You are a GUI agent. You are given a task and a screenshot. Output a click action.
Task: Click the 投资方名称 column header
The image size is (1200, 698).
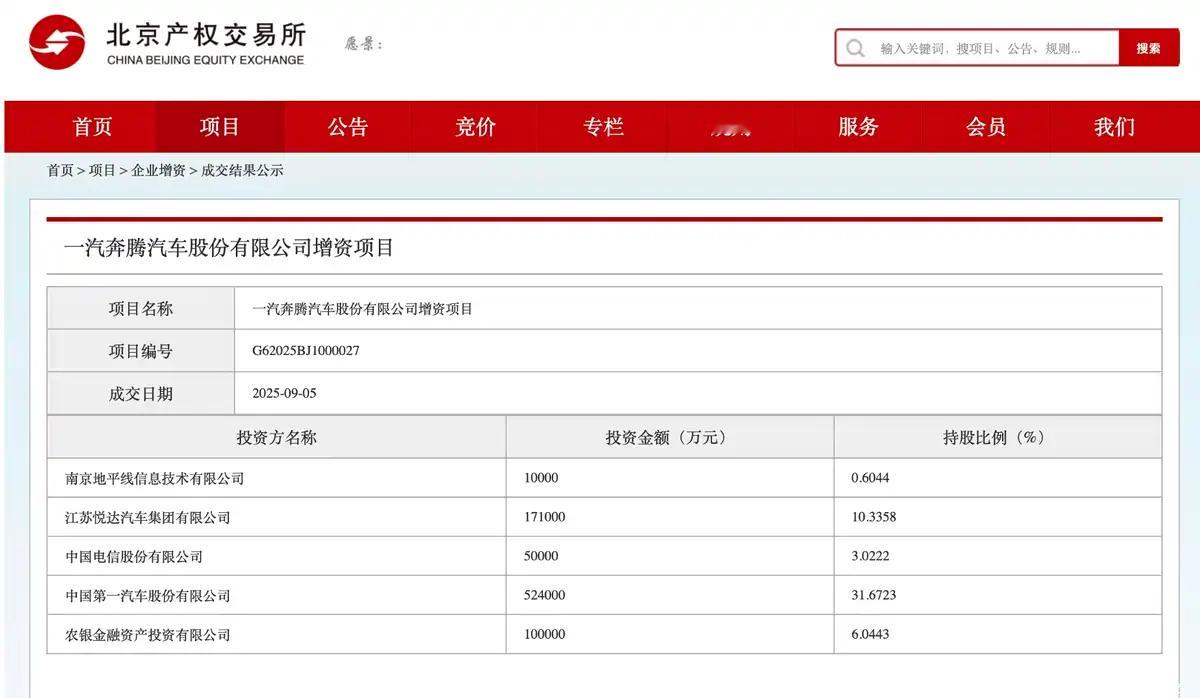click(x=277, y=437)
